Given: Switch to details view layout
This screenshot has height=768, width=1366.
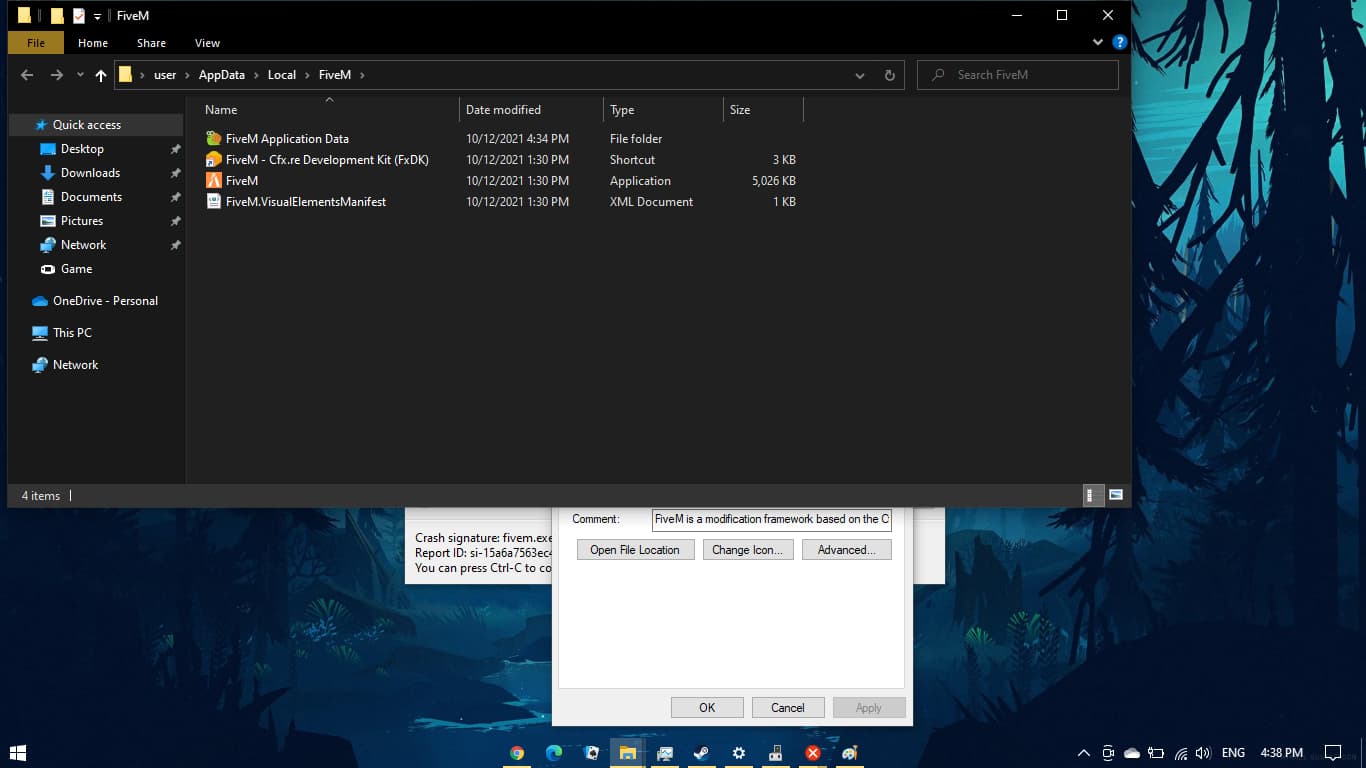Looking at the screenshot, I should pyautogui.click(x=1093, y=496).
